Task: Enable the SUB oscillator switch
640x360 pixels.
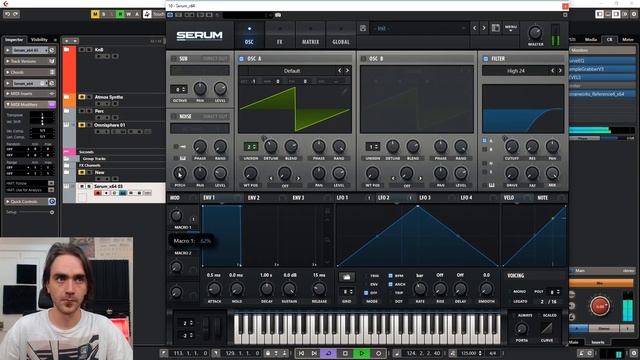Action: pos(174,59)
